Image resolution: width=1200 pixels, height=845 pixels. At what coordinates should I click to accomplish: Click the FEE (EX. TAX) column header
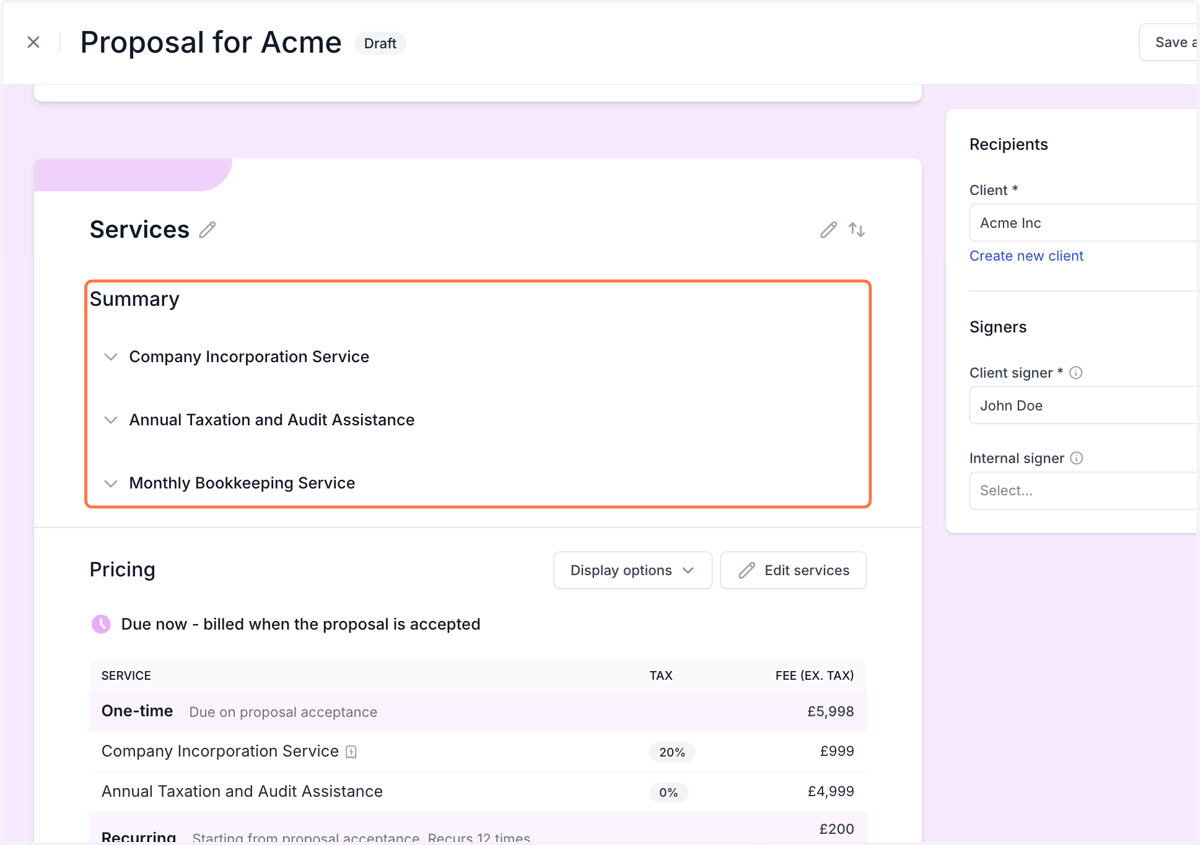[x=815, y=676]
